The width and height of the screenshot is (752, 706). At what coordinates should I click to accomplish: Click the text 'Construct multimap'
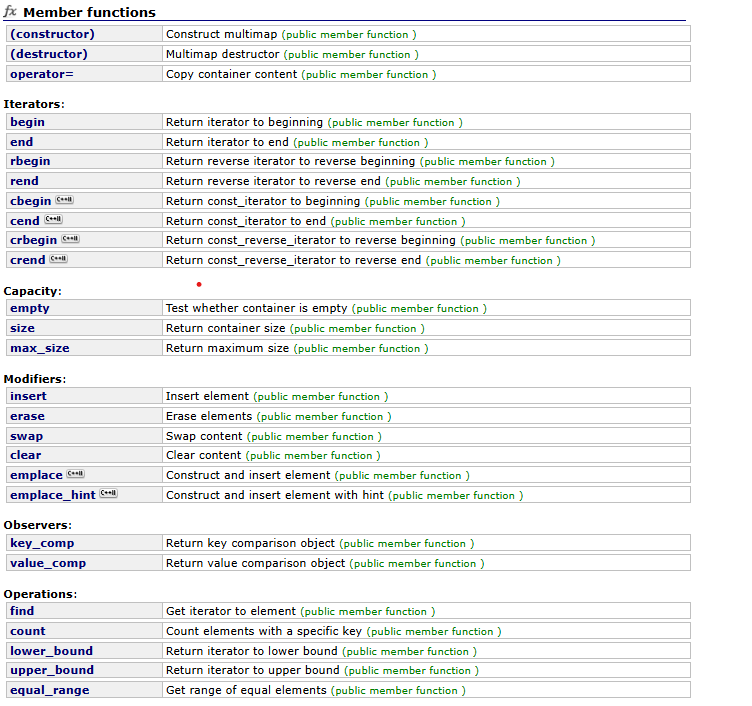[222, 34]
